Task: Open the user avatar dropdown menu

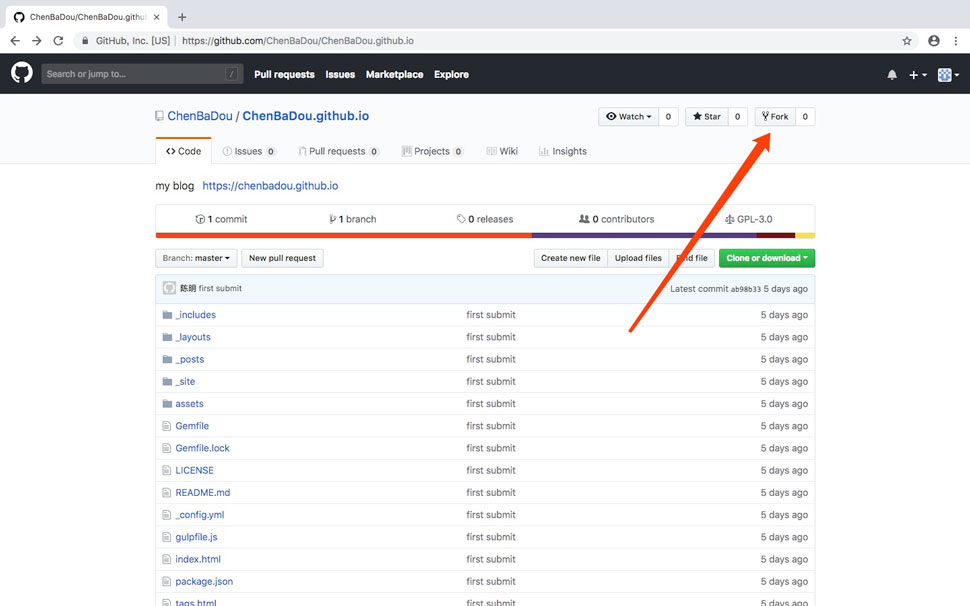Action: click(x=948, y=75)
